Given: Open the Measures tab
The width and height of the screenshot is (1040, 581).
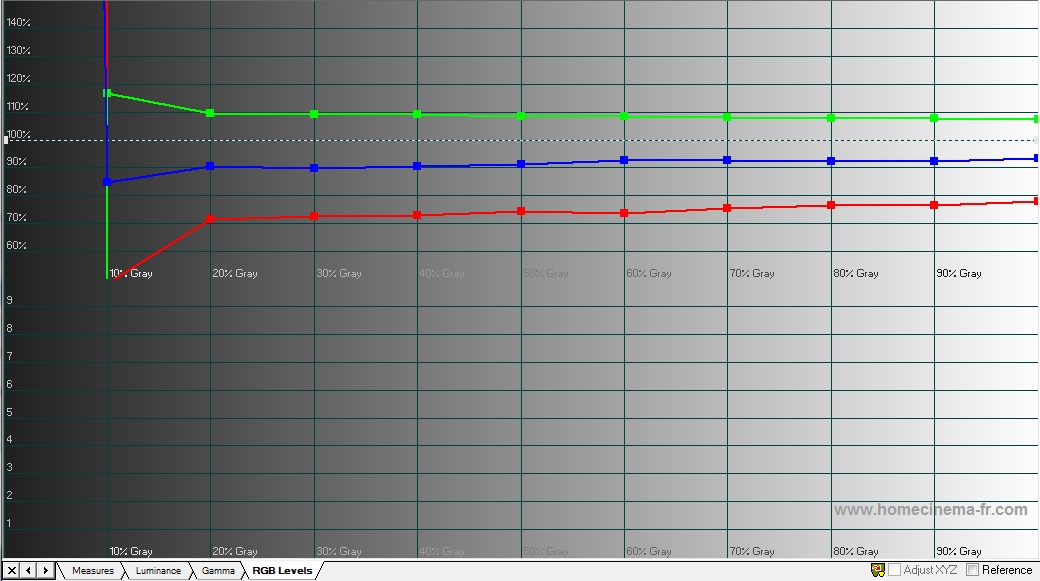Looking at the screenshot, I should coord(93,570).
